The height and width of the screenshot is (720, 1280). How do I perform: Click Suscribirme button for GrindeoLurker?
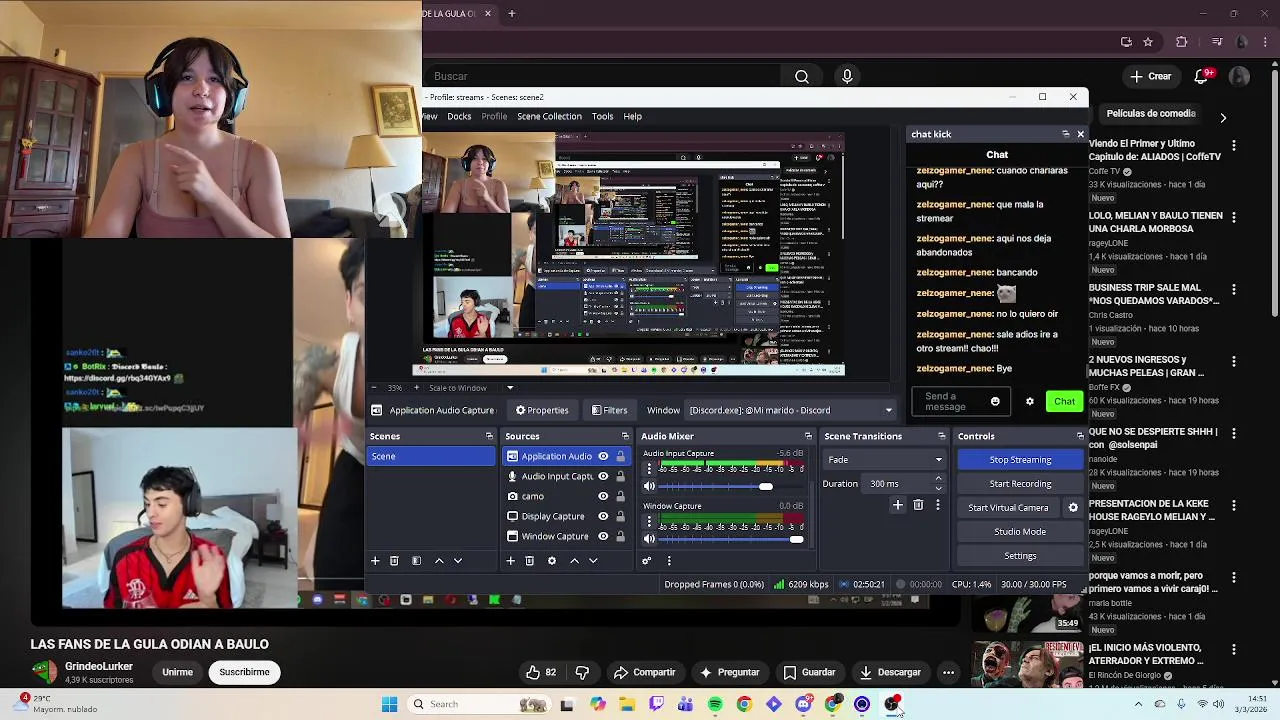click(x=244, y=673)
